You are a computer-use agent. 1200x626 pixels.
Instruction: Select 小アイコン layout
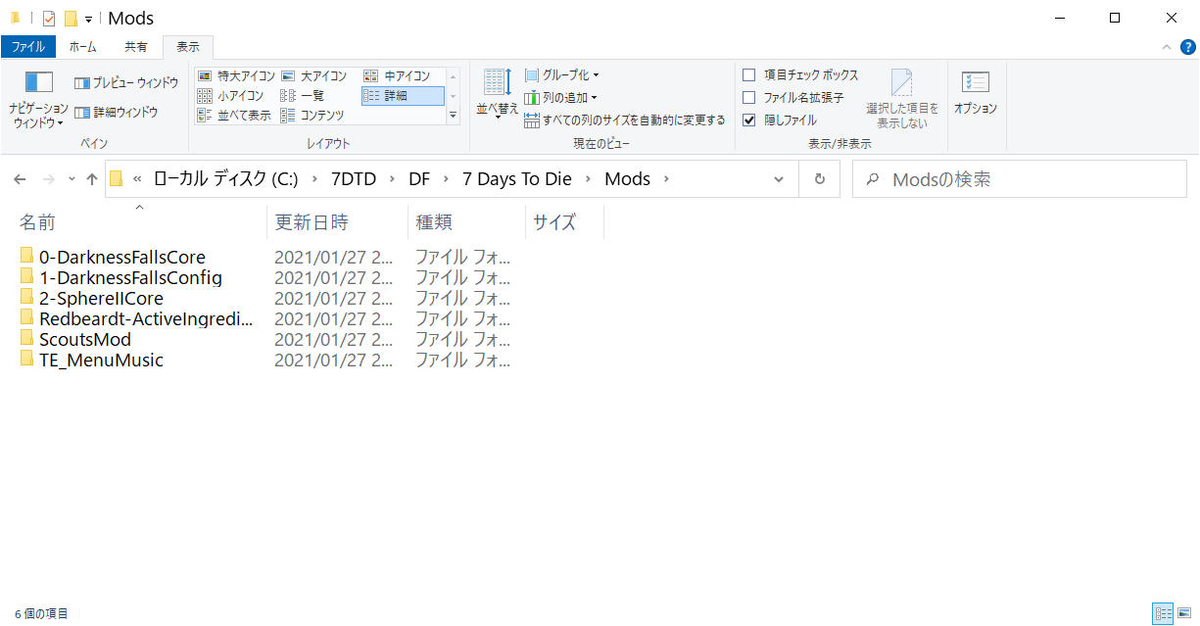230,96
